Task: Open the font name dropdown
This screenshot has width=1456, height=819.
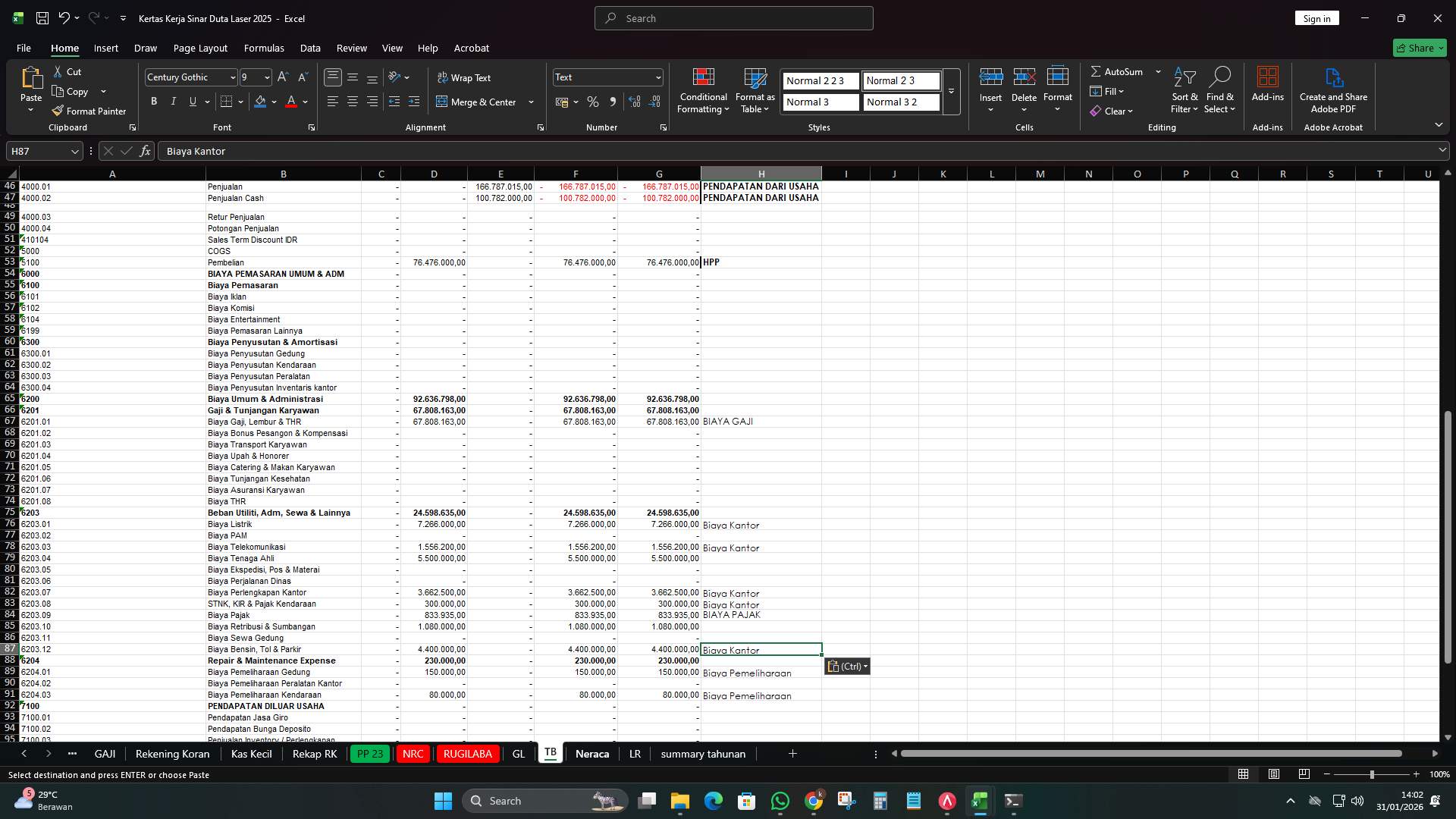Action: (233, 77)
